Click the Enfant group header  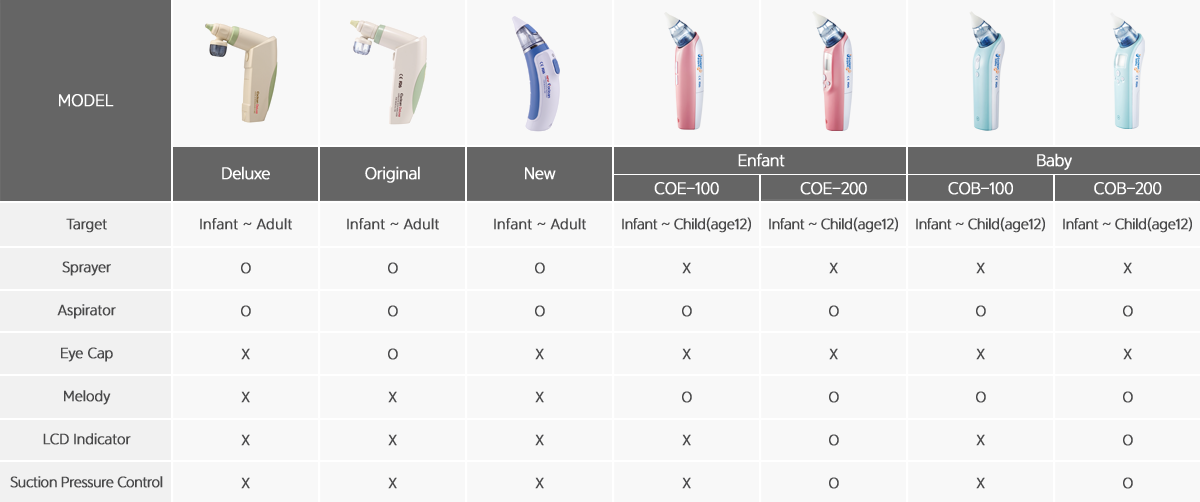[760, 160]
